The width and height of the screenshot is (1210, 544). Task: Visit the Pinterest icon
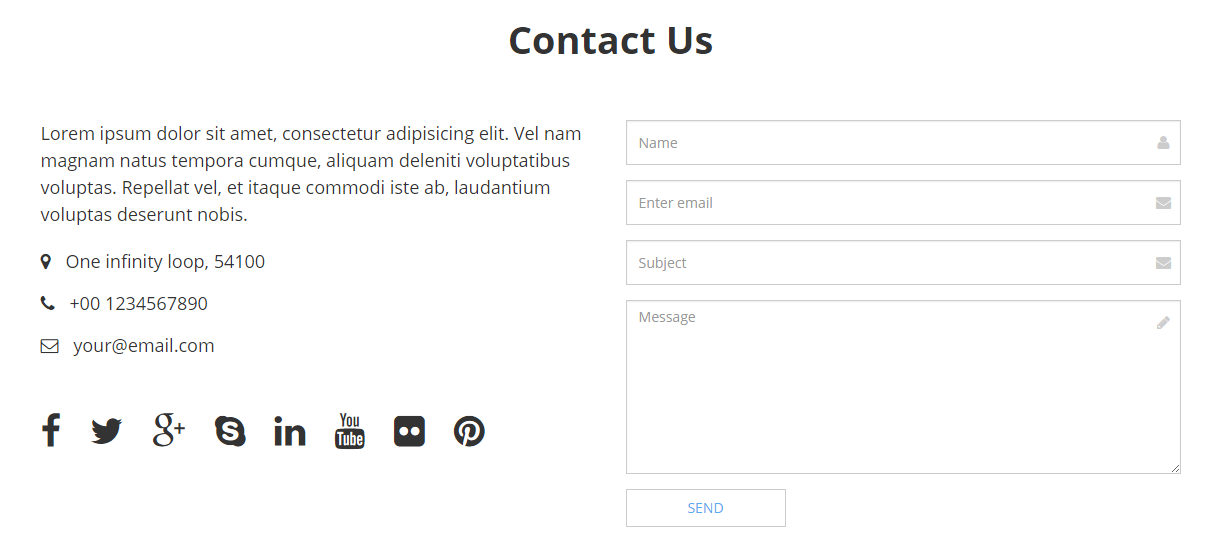point(470,431)
